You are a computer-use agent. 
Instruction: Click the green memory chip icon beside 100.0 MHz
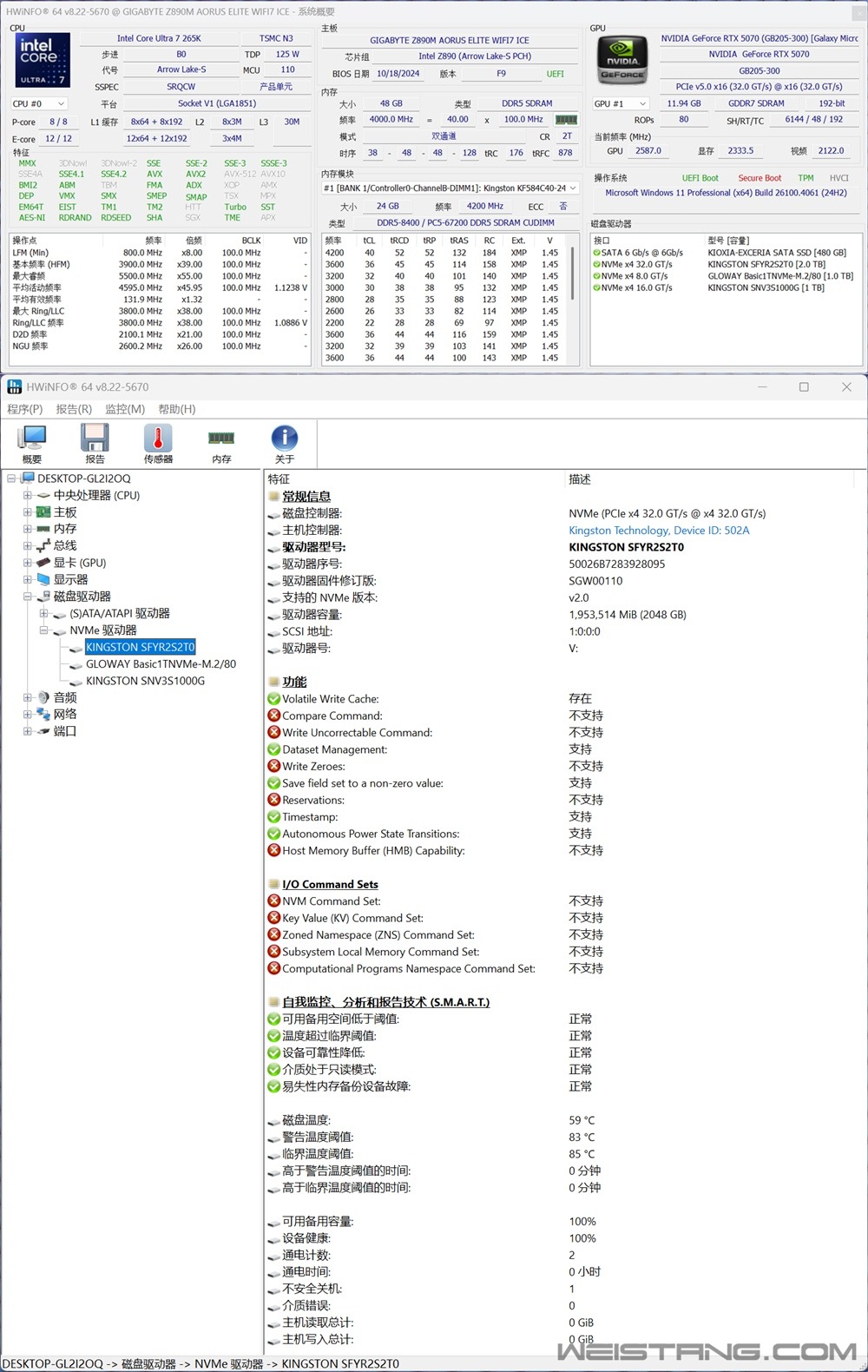(x=566, y=120)
